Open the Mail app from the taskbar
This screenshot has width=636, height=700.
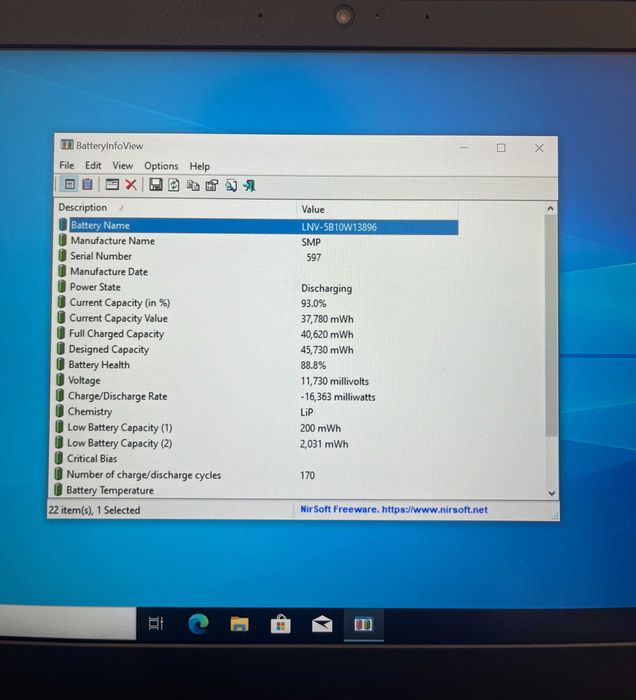322,624
